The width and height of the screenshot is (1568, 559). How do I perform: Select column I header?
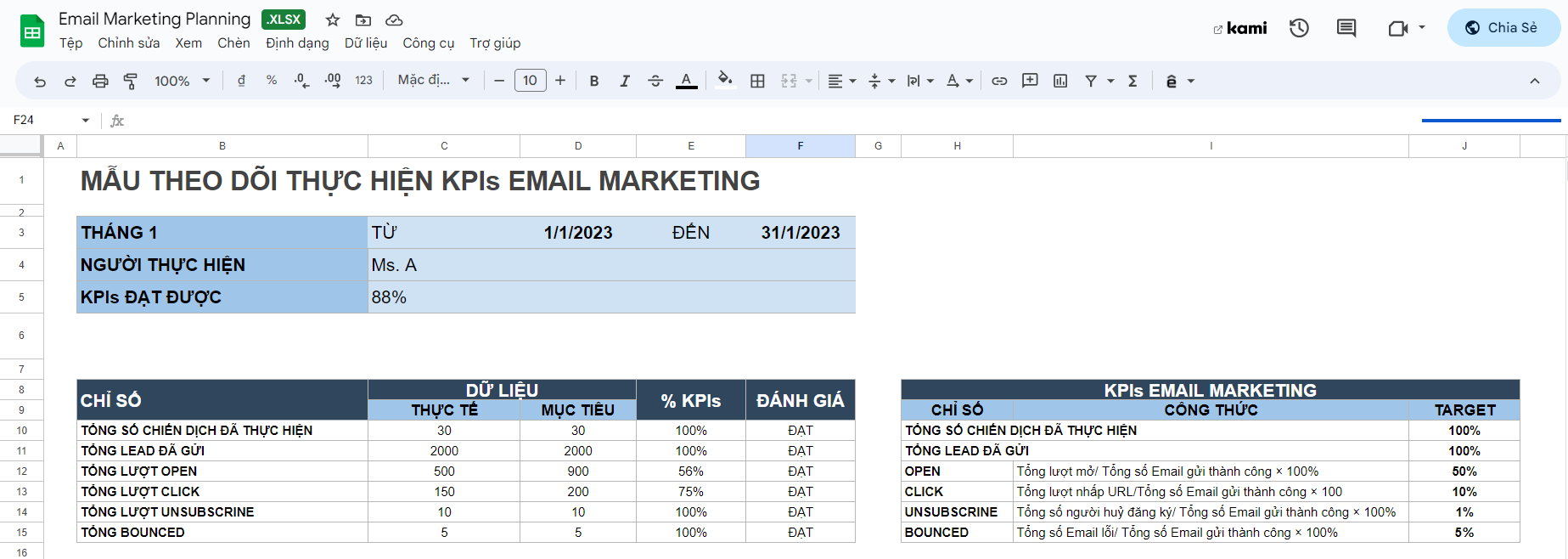1211,146
